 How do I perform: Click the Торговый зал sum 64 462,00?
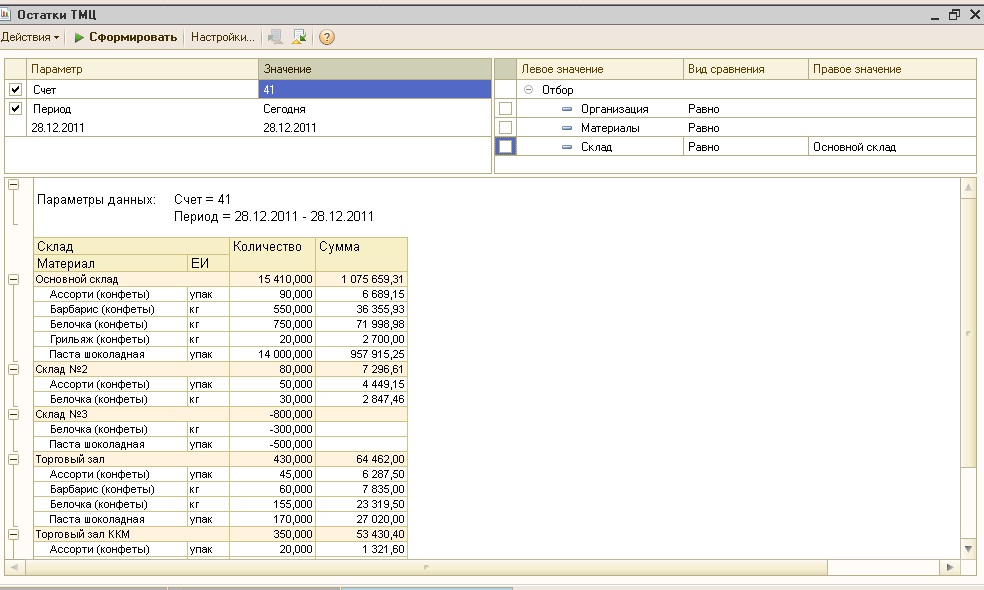361,459
